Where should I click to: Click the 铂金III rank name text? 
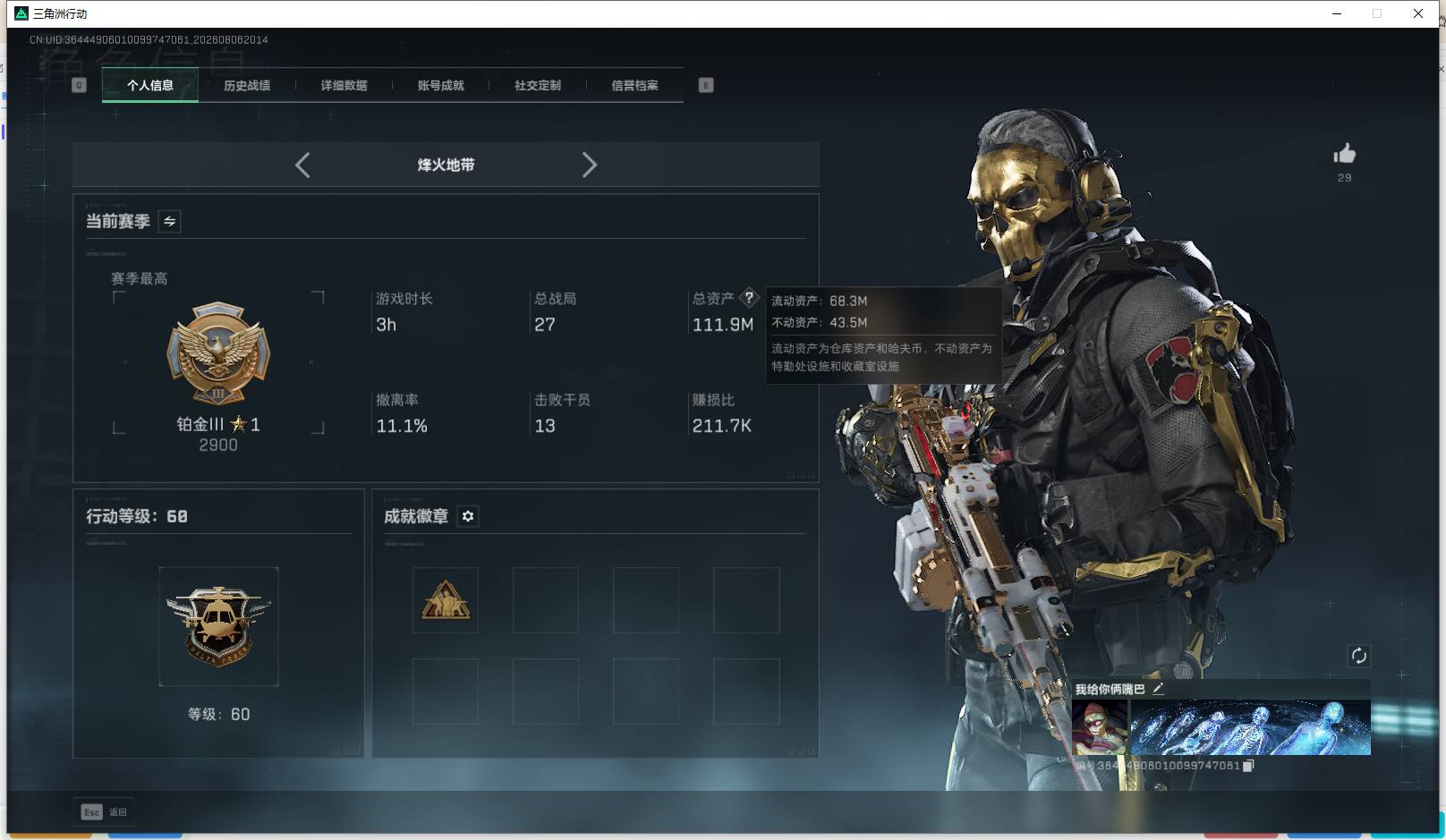tap(200, 424)
